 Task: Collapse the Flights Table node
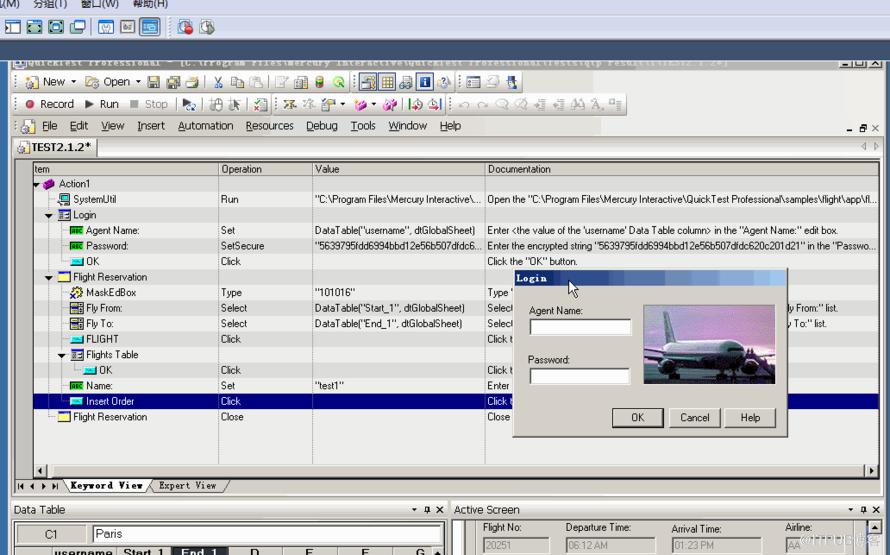pyautogui.click(x=62, y=355)
